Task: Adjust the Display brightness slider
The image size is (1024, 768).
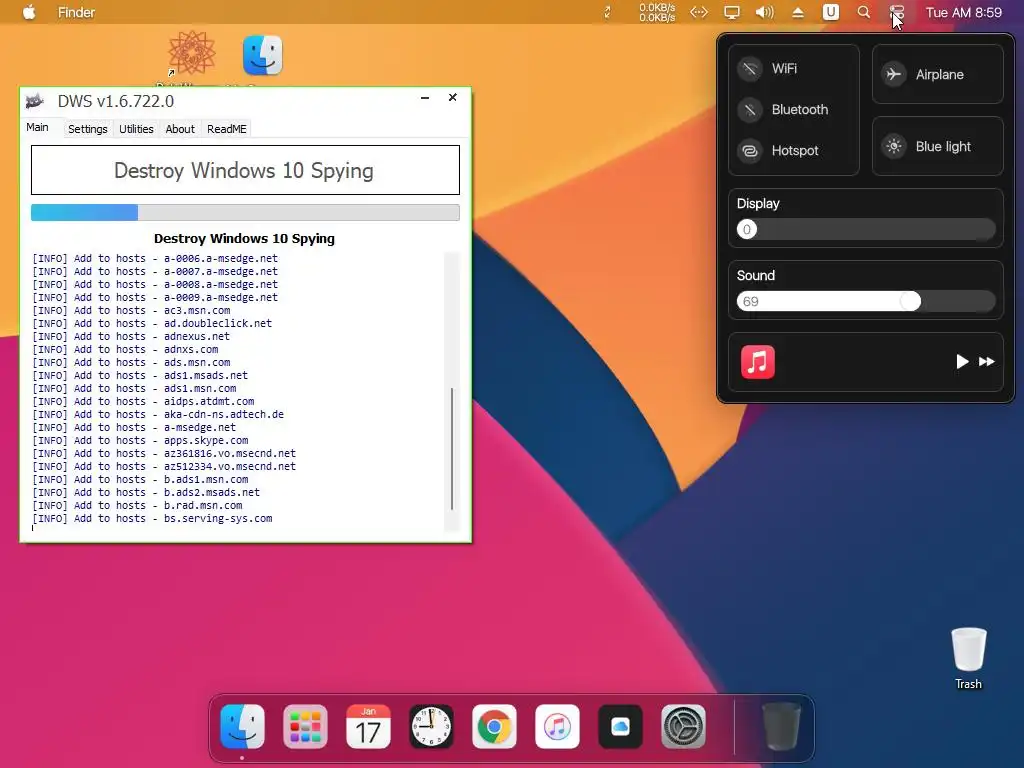Action: (x=866, y=229)
